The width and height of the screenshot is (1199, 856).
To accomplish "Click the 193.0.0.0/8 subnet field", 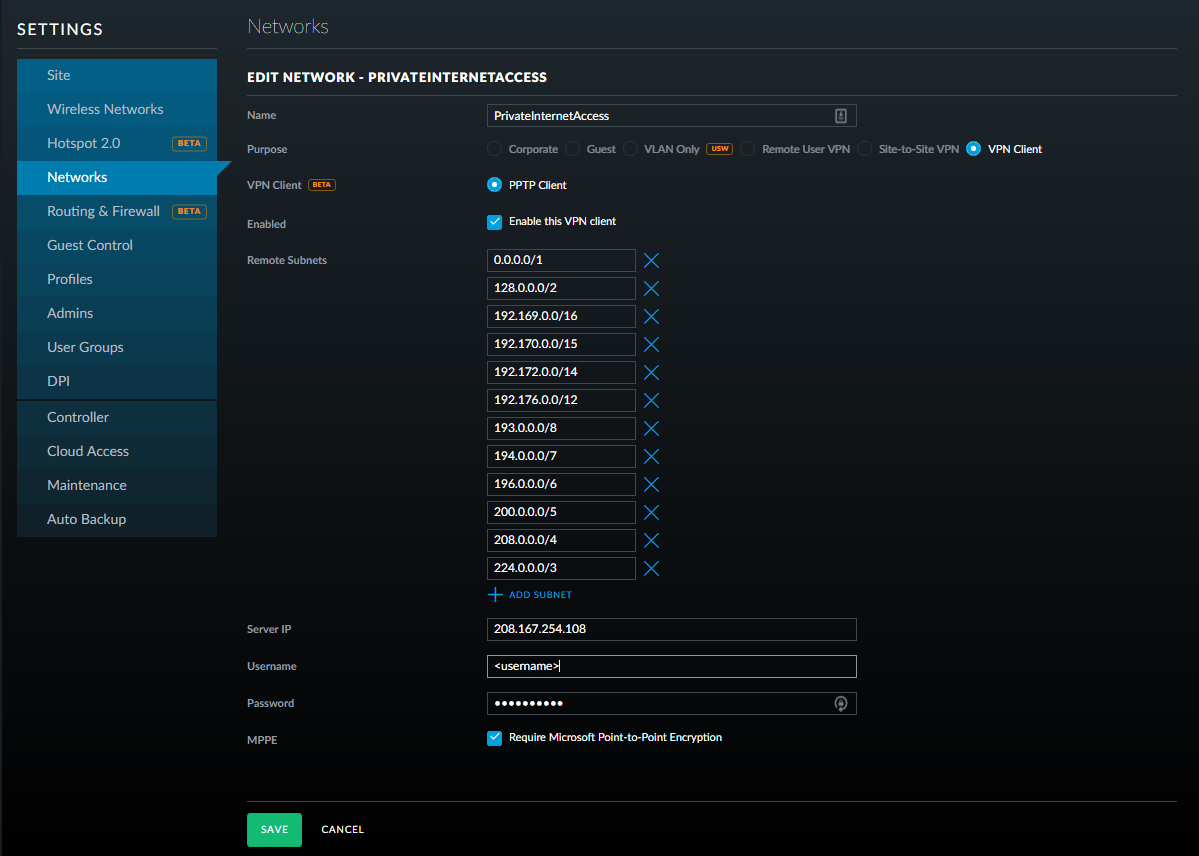I will (561, 428).
